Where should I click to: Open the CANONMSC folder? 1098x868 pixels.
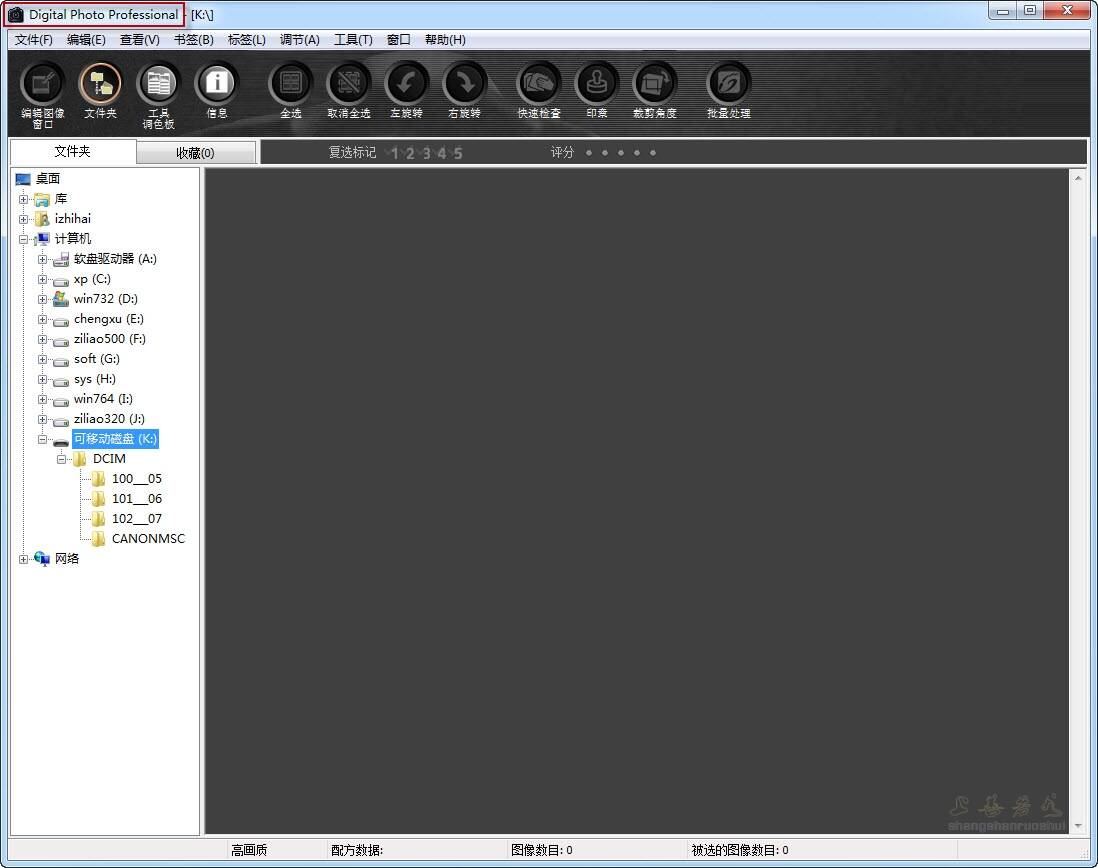148,538
